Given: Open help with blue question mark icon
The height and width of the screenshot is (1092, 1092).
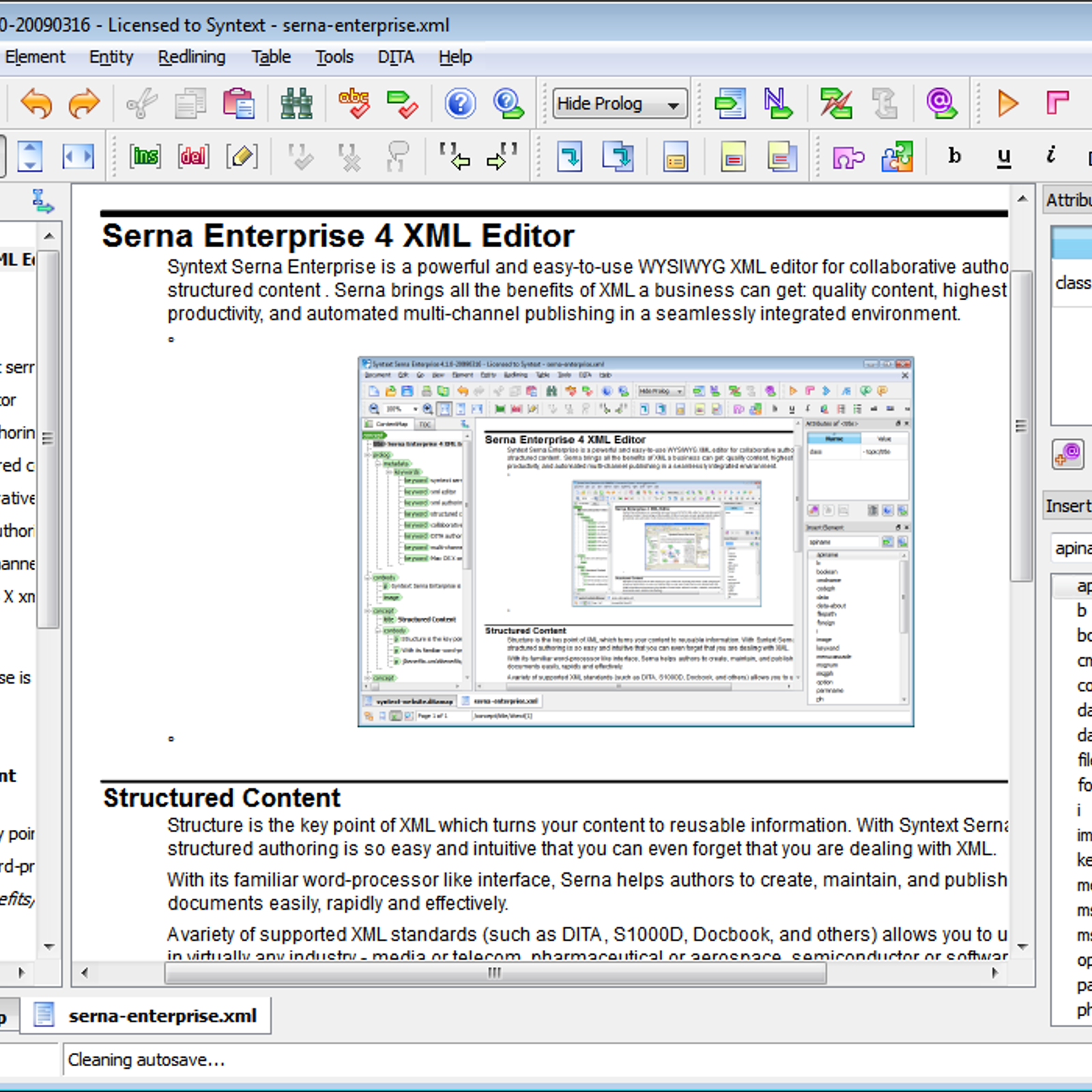Looking at the screenshot, I should coord(461,104).
